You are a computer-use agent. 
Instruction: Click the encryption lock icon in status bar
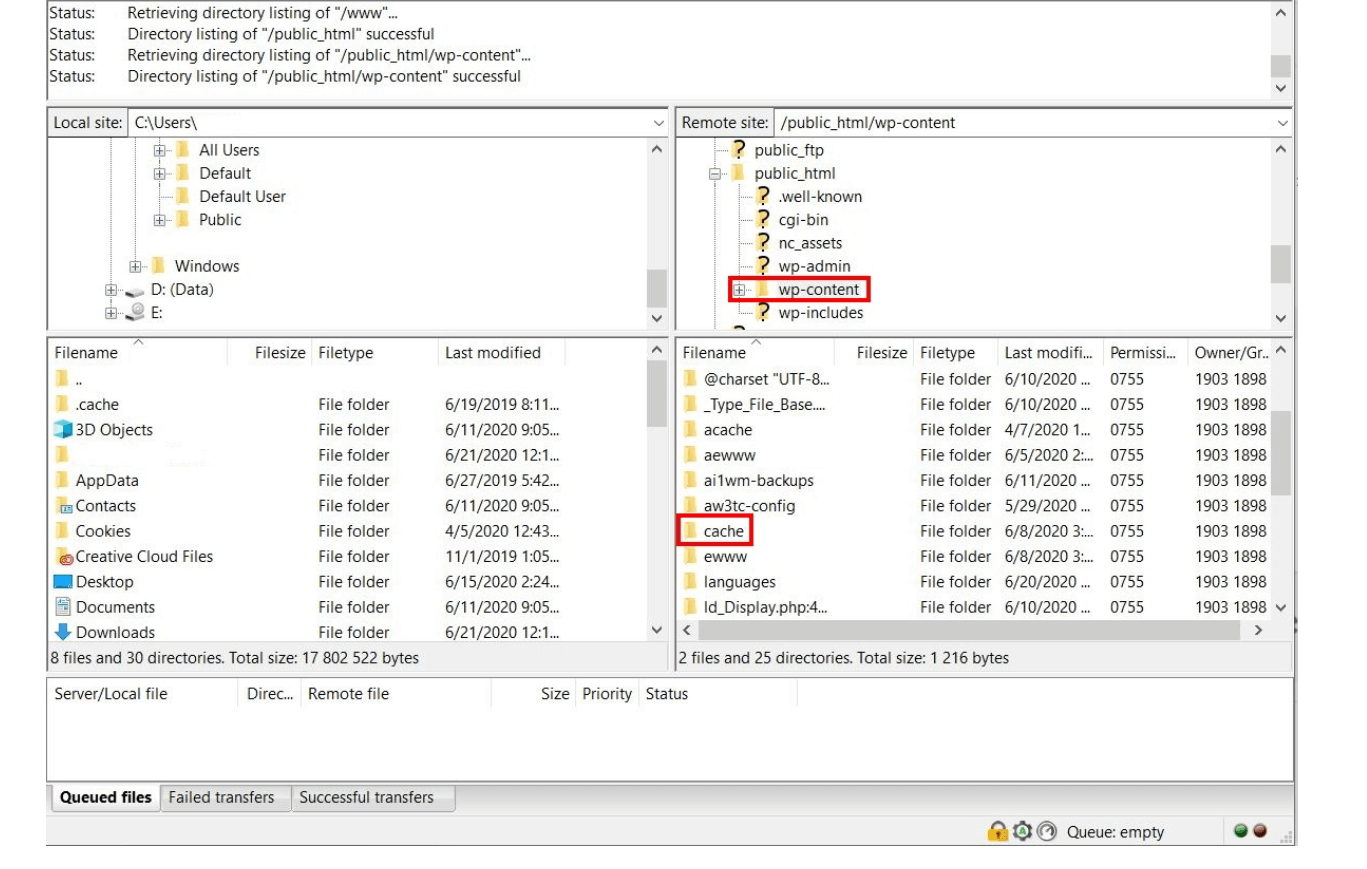(x=997, y=832)
